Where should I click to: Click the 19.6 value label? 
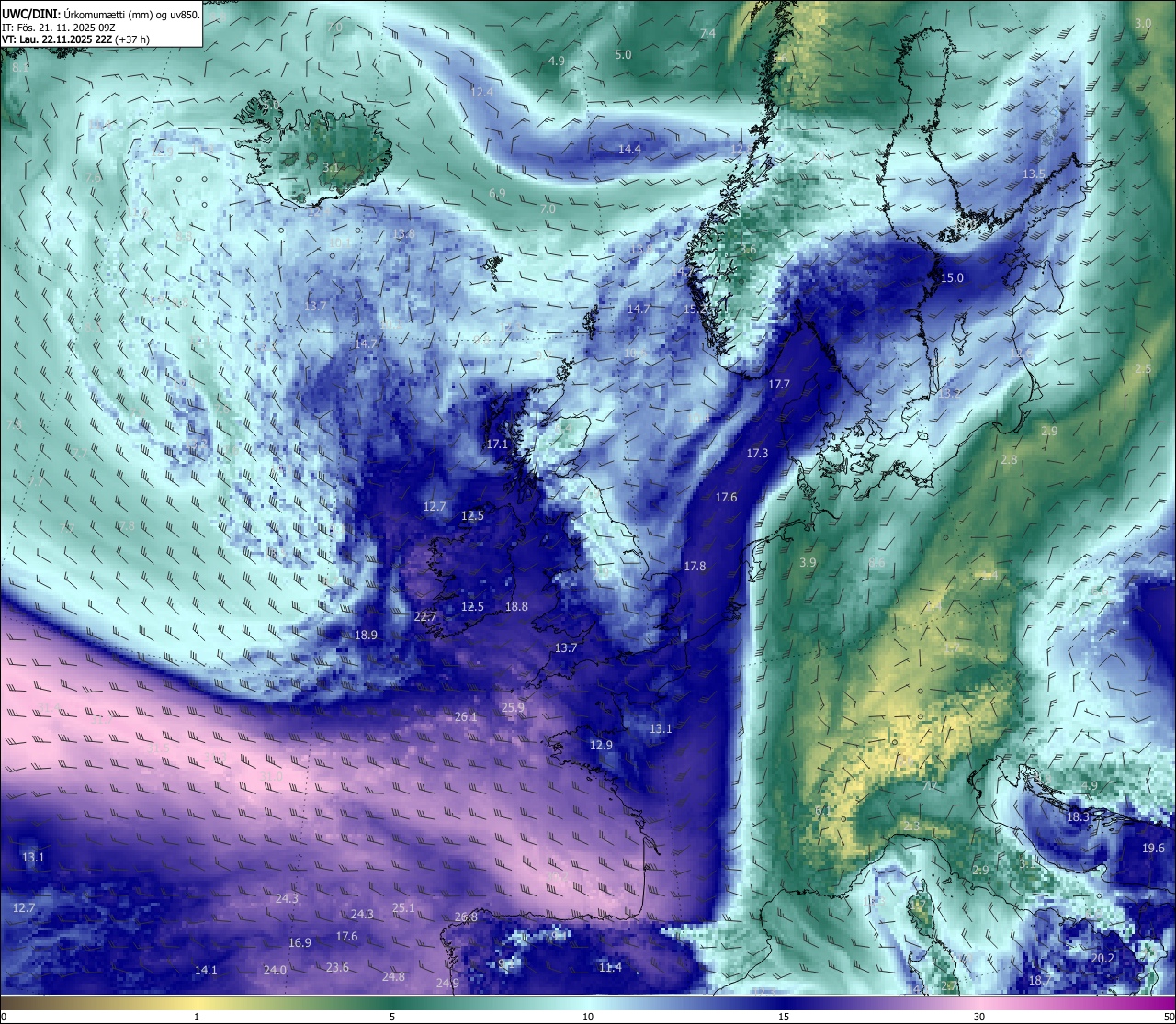tap(1153, 849)
